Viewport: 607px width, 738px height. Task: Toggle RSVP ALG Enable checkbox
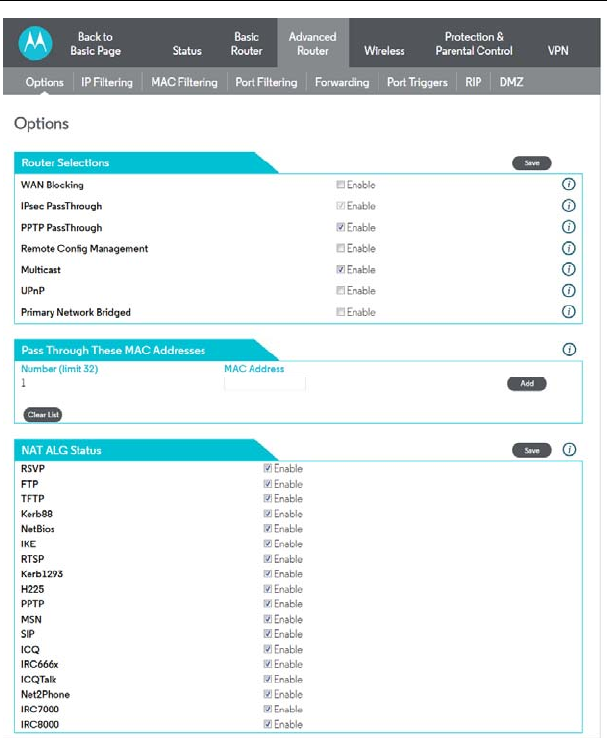click(267, 468)
